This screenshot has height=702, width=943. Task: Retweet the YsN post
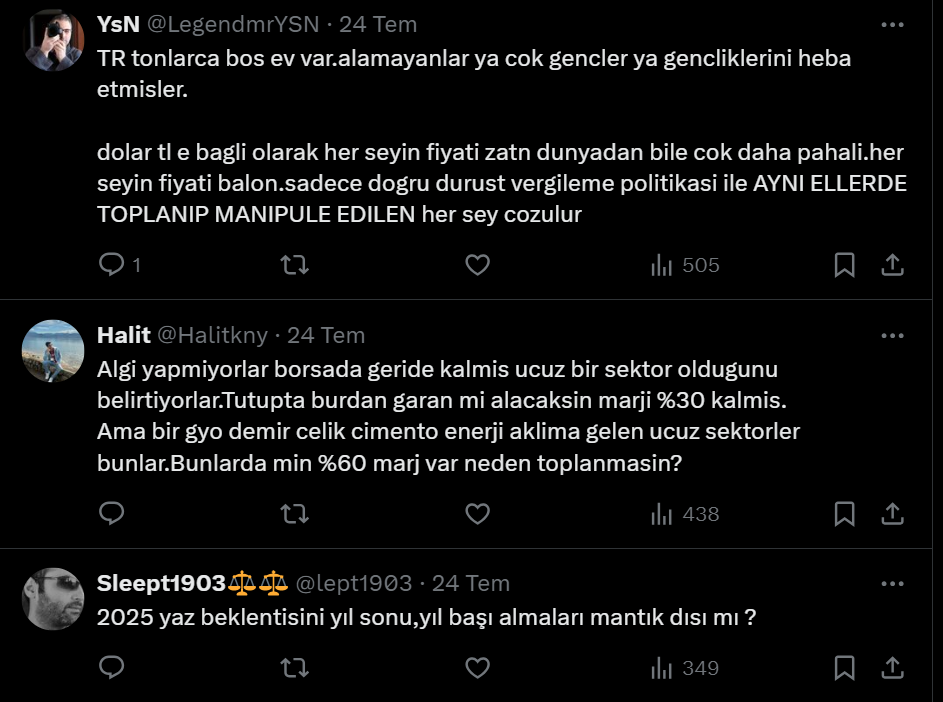(294, 265)
